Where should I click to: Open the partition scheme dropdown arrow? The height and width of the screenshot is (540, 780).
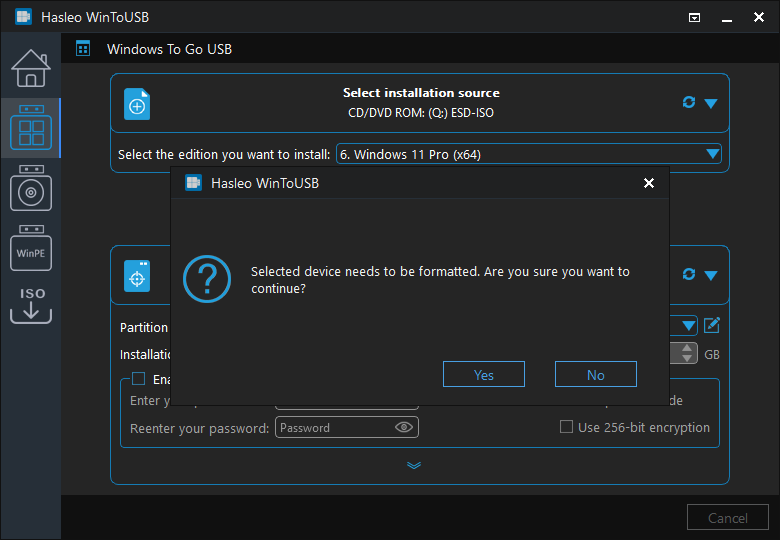tap(688, 326)
